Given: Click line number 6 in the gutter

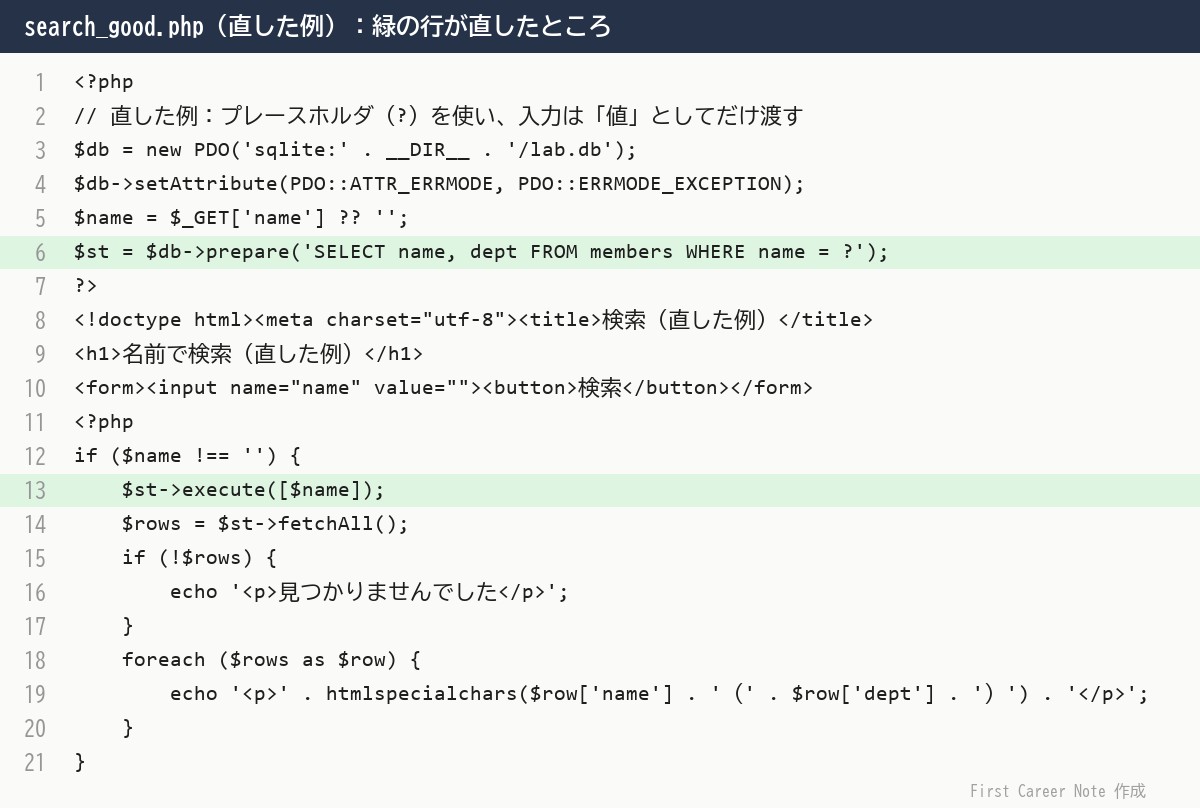Looking at the screenshot, I should tap(40, 252).
